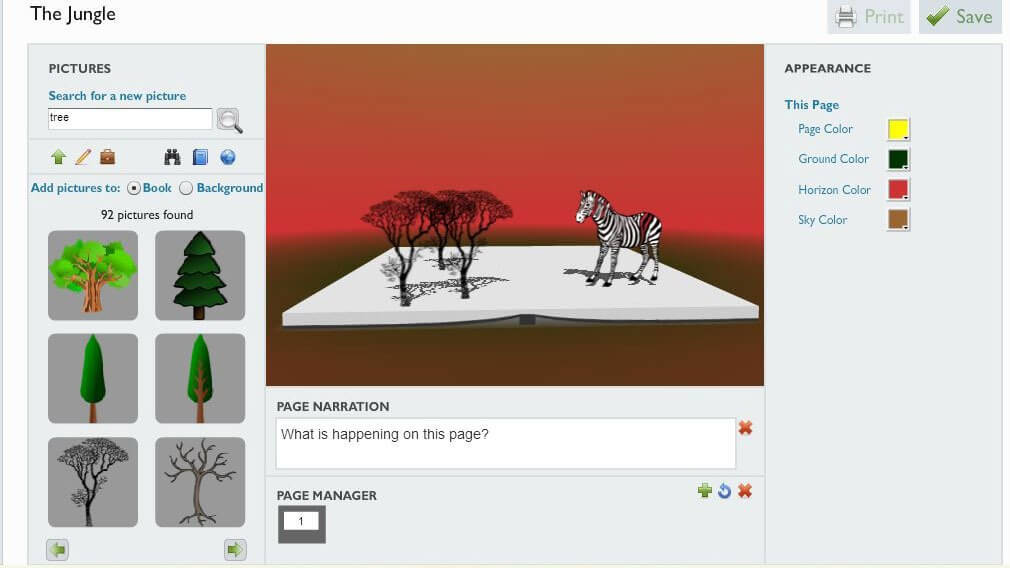Delete the page narration with red X
Screen dimensions: 1010x568
[x=745, y=428]
